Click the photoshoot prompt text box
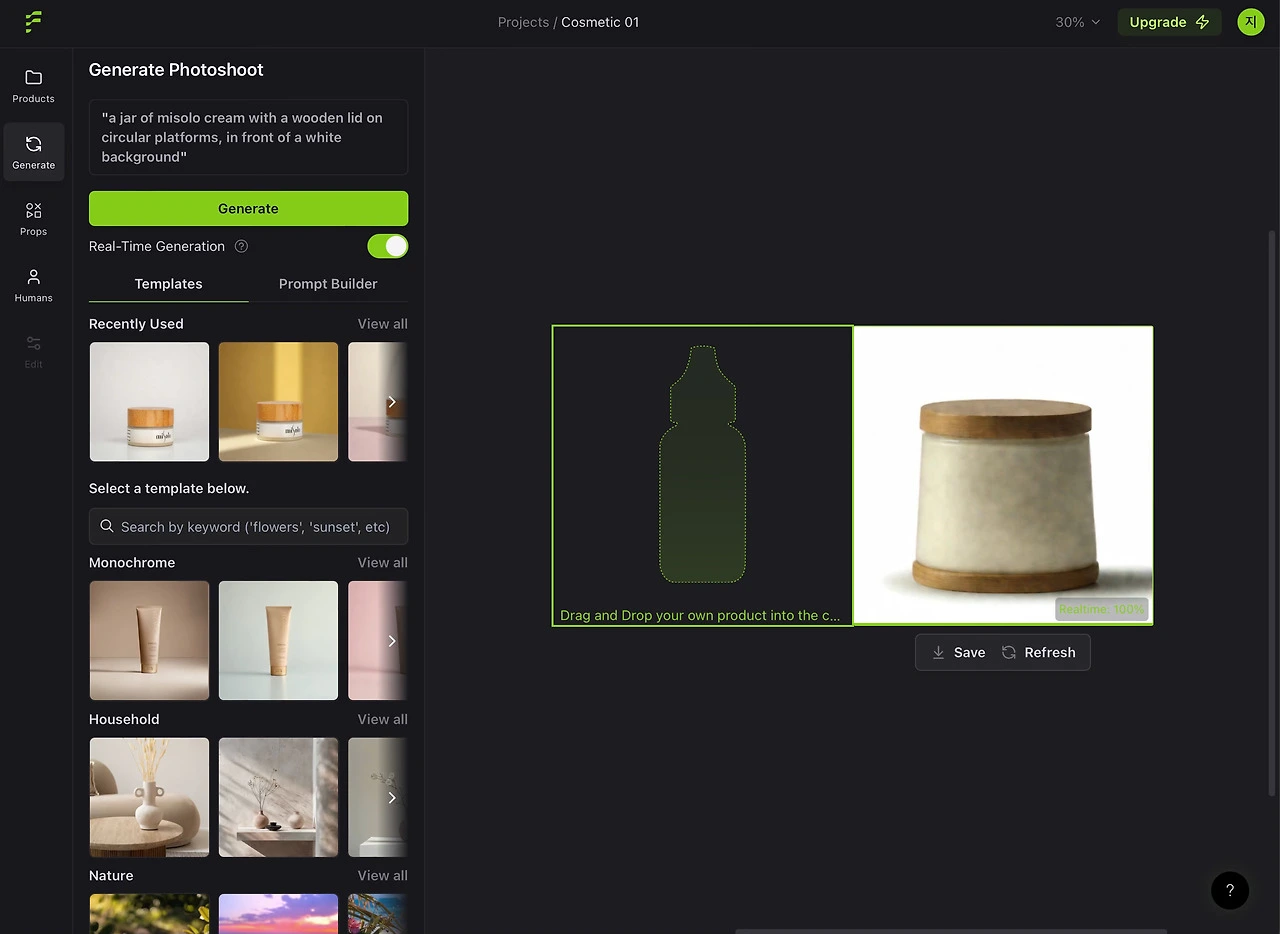 click(249, 137)
